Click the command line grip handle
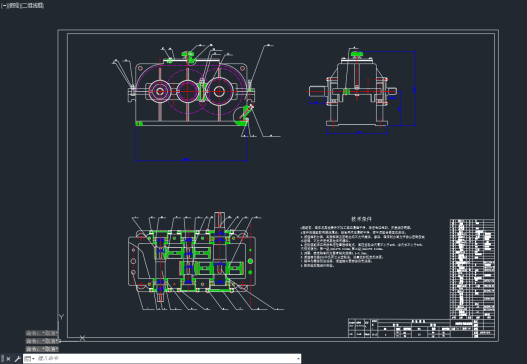The height and width of the screenshot is (364, 527). coord(3,359)
